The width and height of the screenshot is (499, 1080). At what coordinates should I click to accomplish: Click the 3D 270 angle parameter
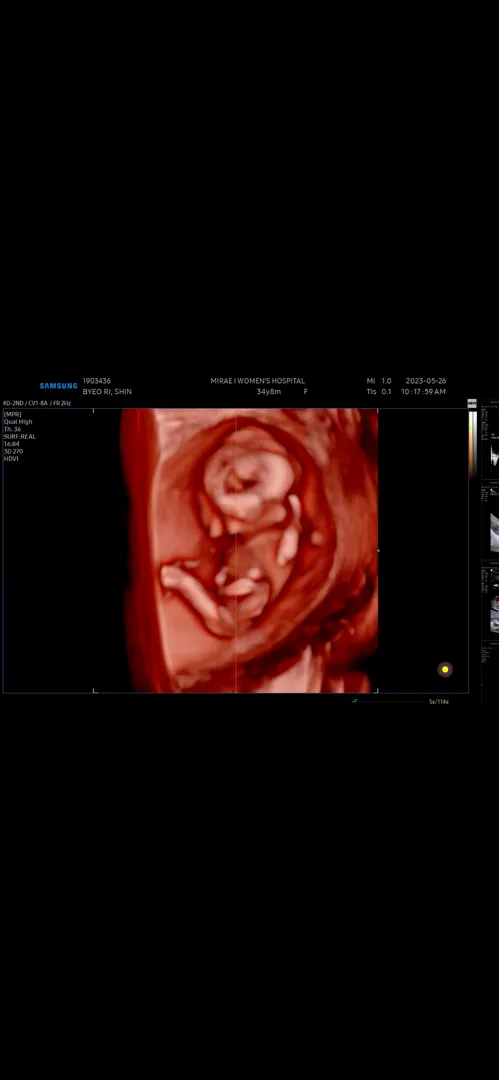coord(13,451)
